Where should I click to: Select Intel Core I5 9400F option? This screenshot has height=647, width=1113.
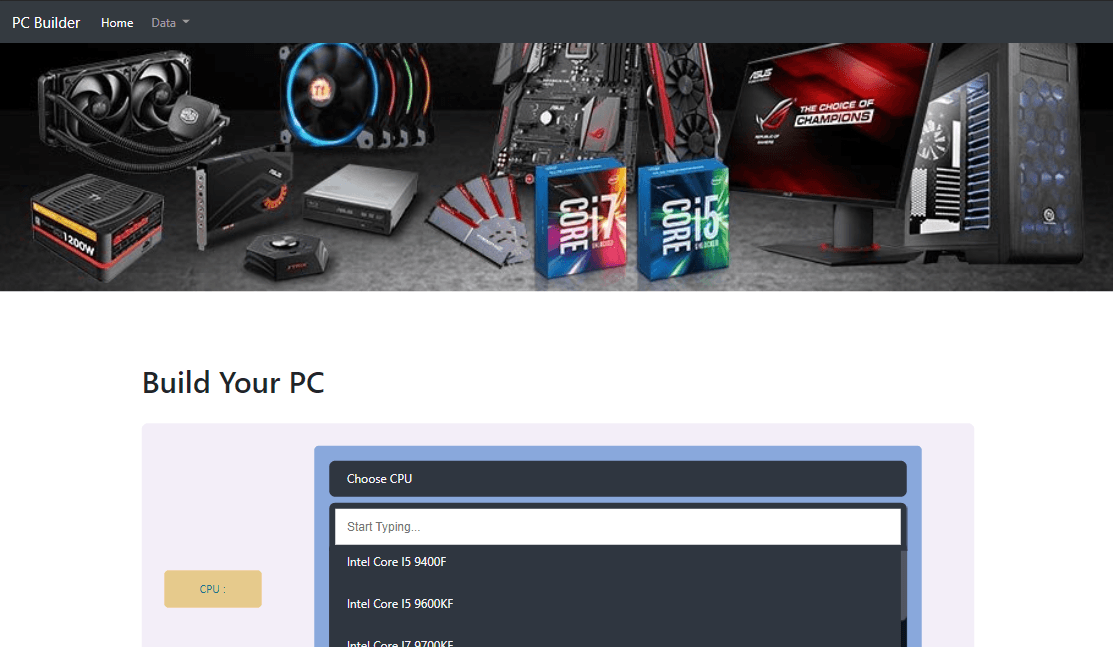(396, 562)
